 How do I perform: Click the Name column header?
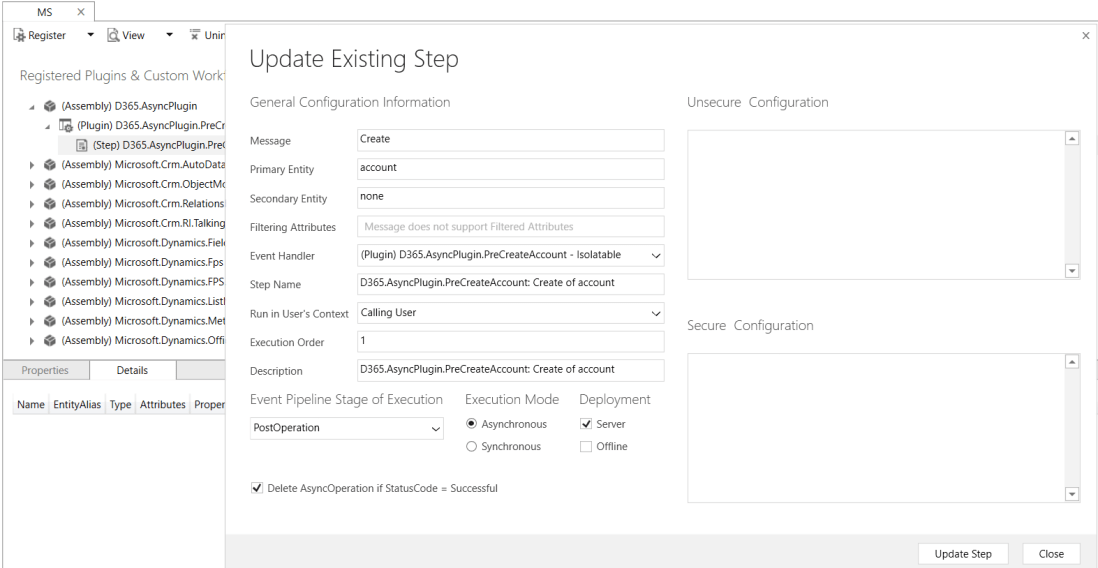(x=31, y=404)
